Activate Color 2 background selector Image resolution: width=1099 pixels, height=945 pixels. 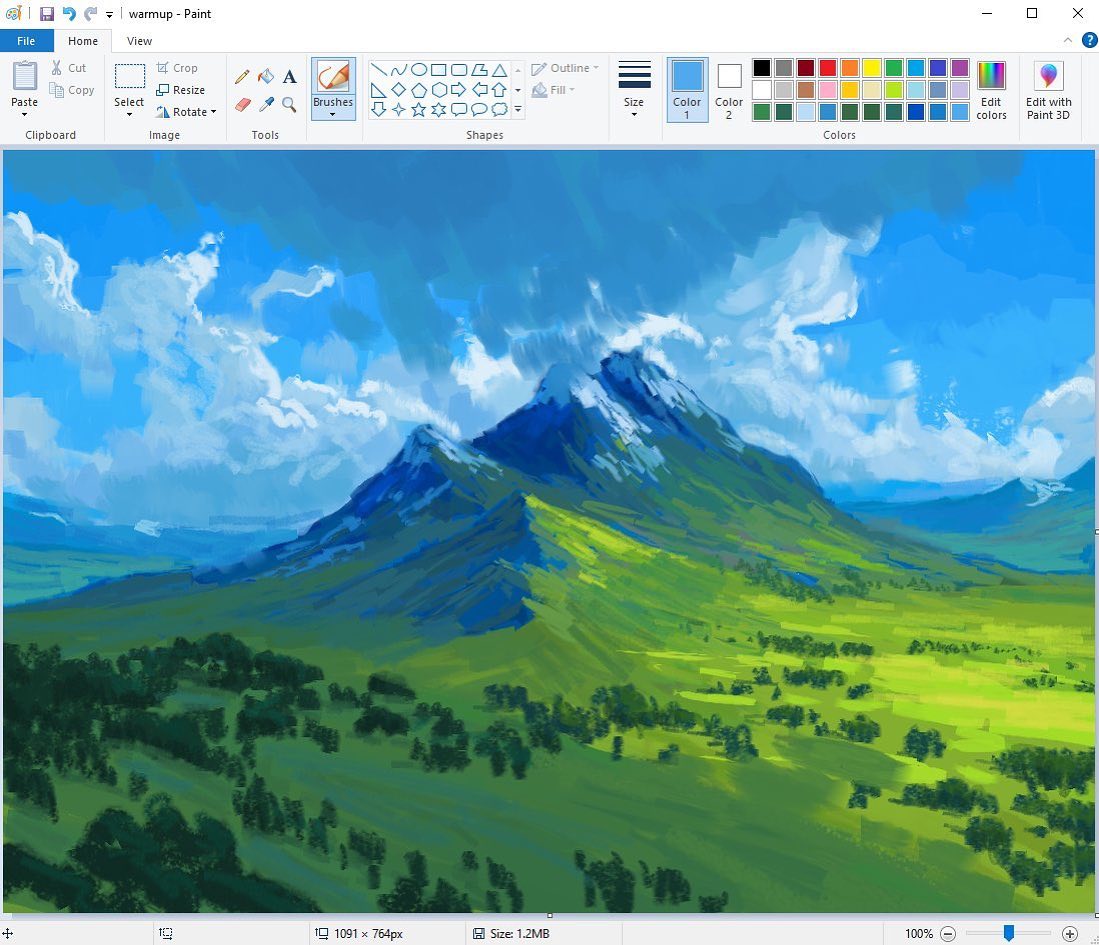click(729, 90)
